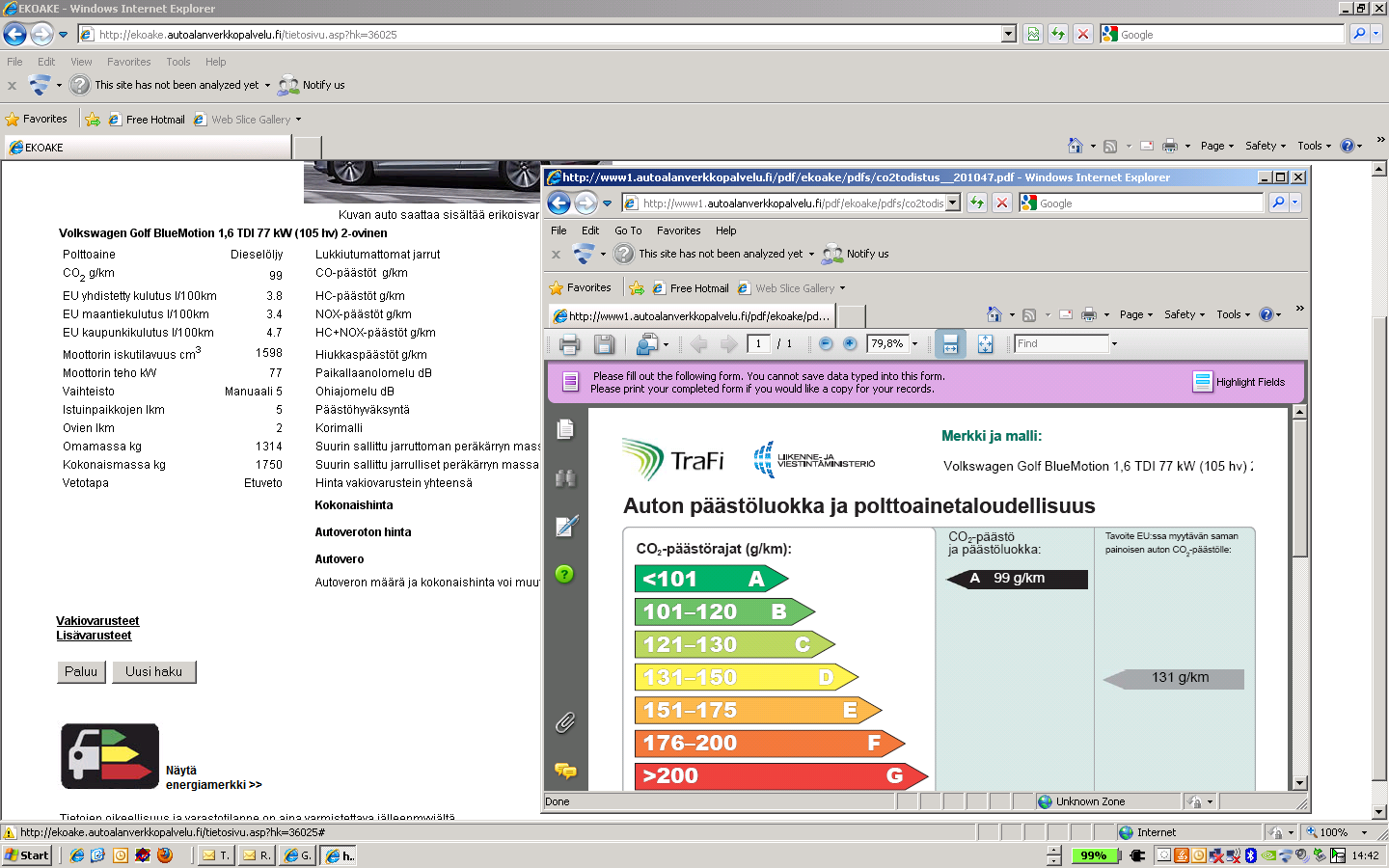The image size is (1389, 868).
Task: Select the fit one full page icon
Action: (x=985, y=344)
